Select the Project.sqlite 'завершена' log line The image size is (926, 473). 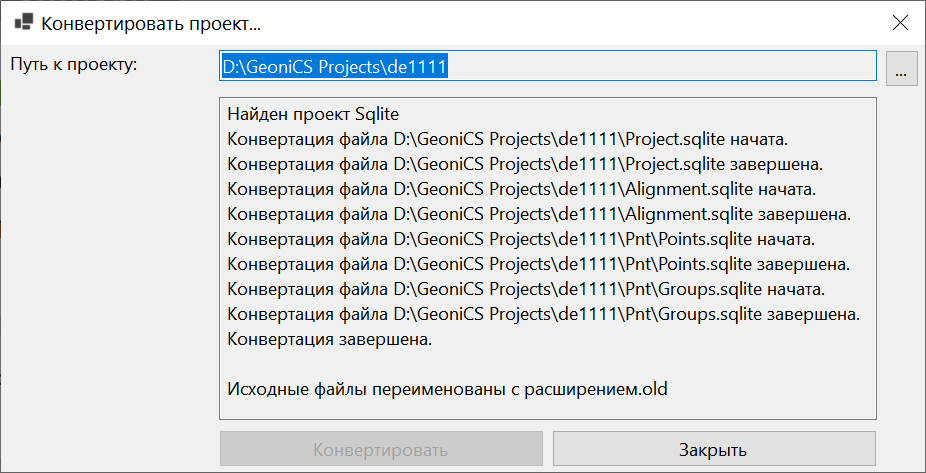(532, 163)
